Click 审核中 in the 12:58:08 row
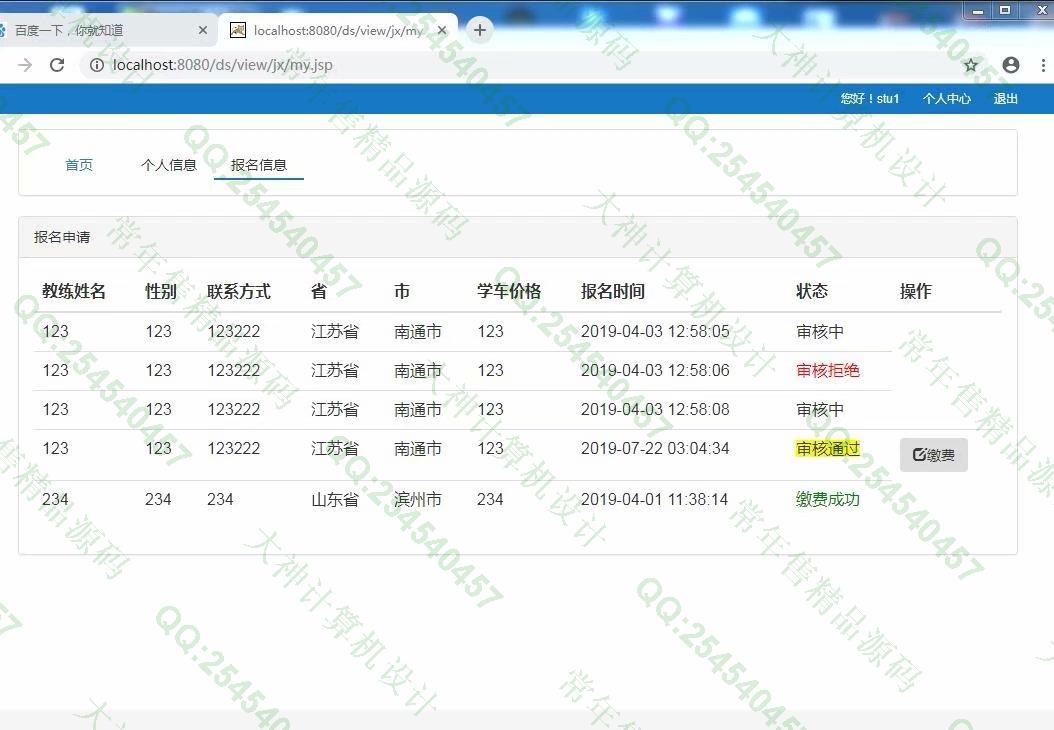Viewport: 1054px width, 730px height. pos(819,409)
